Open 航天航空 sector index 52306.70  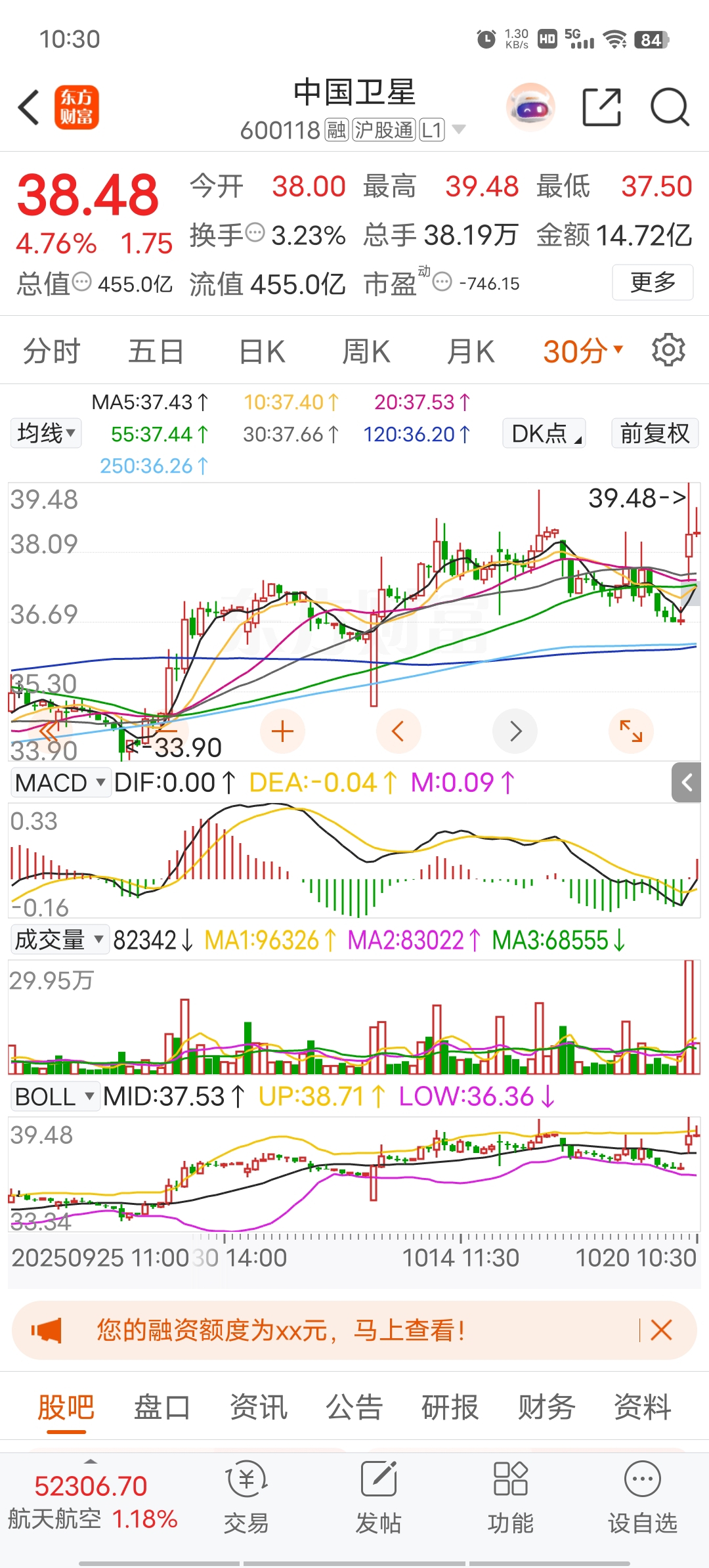(x=92, y=1502)
